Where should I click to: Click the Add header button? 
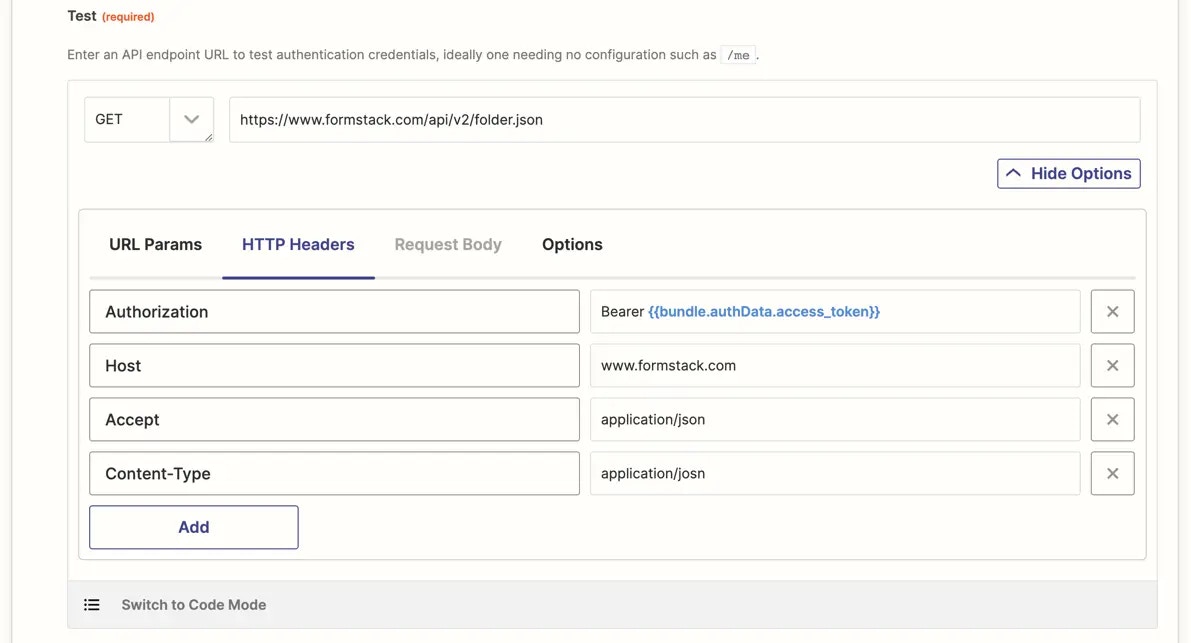pyautogui.click(x=194, y=527)
